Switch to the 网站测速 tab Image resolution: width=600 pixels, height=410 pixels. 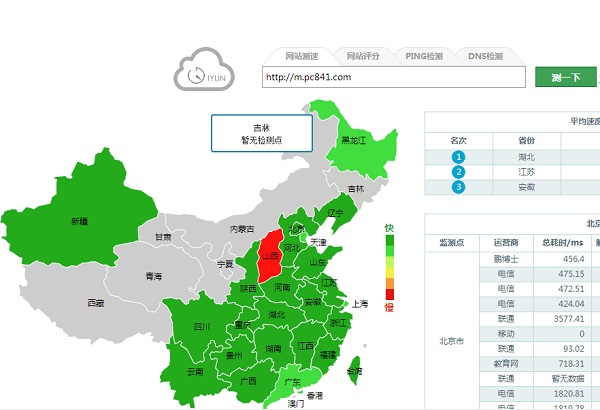303,56
